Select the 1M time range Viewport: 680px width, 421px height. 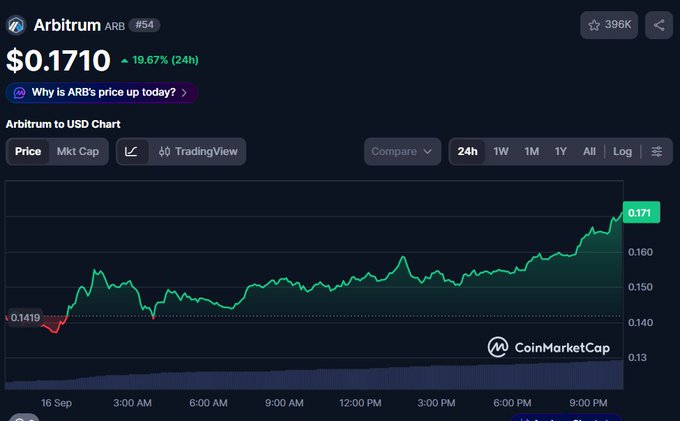click(532, 151)
